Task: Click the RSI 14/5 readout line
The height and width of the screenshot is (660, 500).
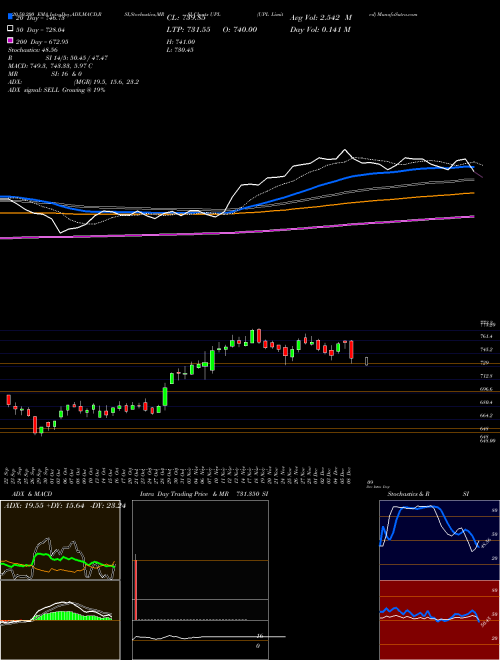Action: coord(58,58)
